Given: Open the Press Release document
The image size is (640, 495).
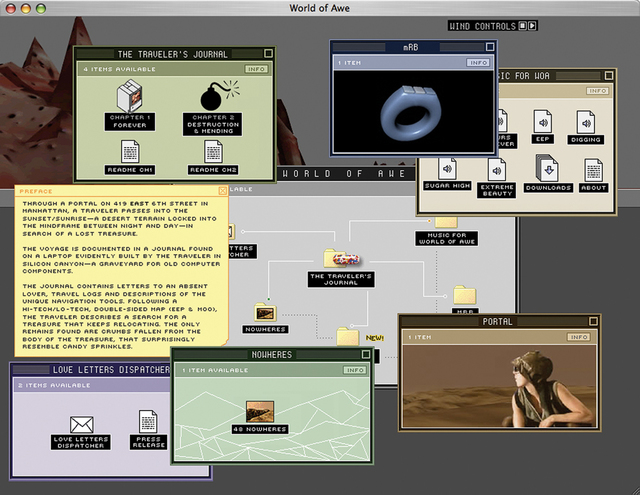Looking at the screenshot, I should (148, 422).
